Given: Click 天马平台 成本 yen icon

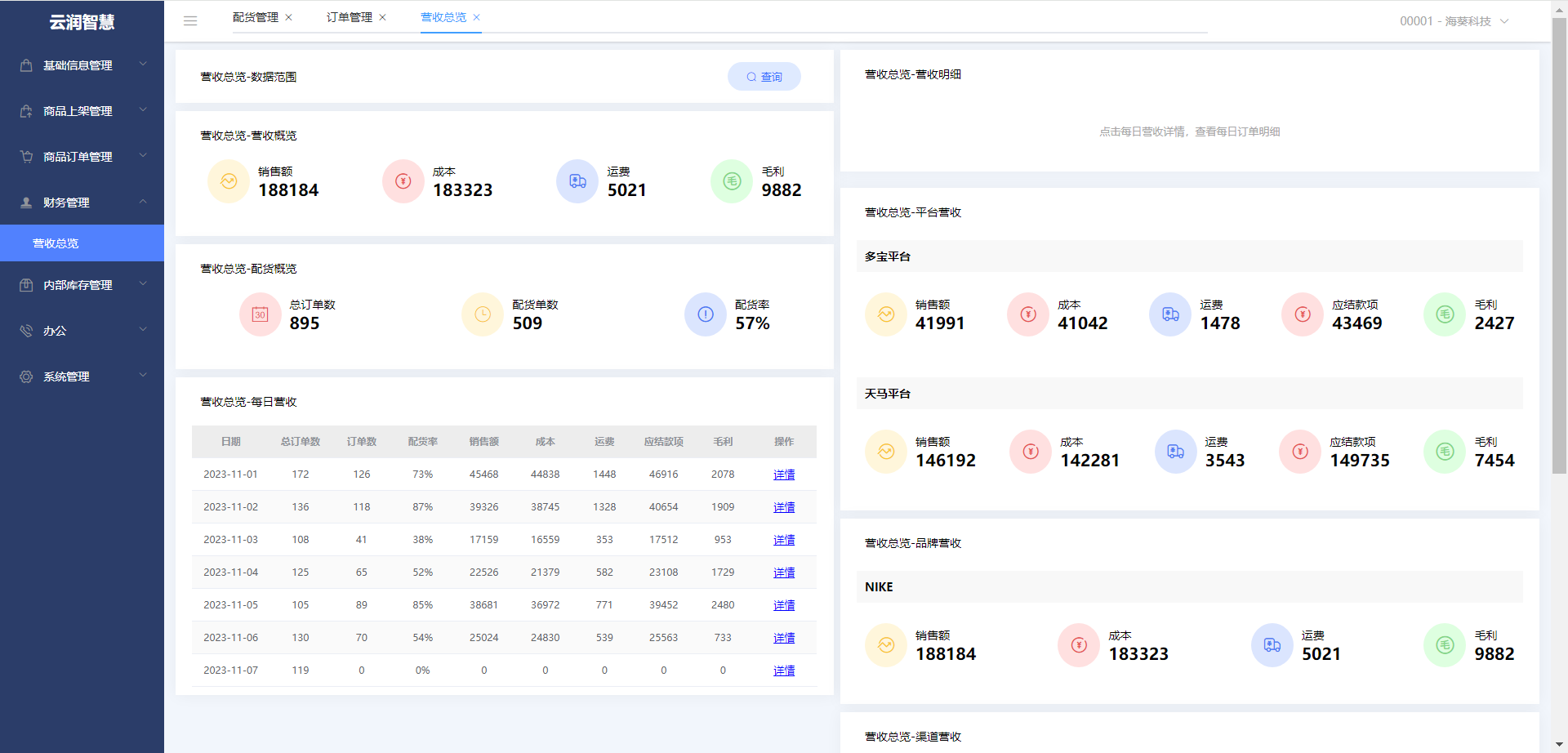Looking at the screenshot, I should [x=1031, y=452].
